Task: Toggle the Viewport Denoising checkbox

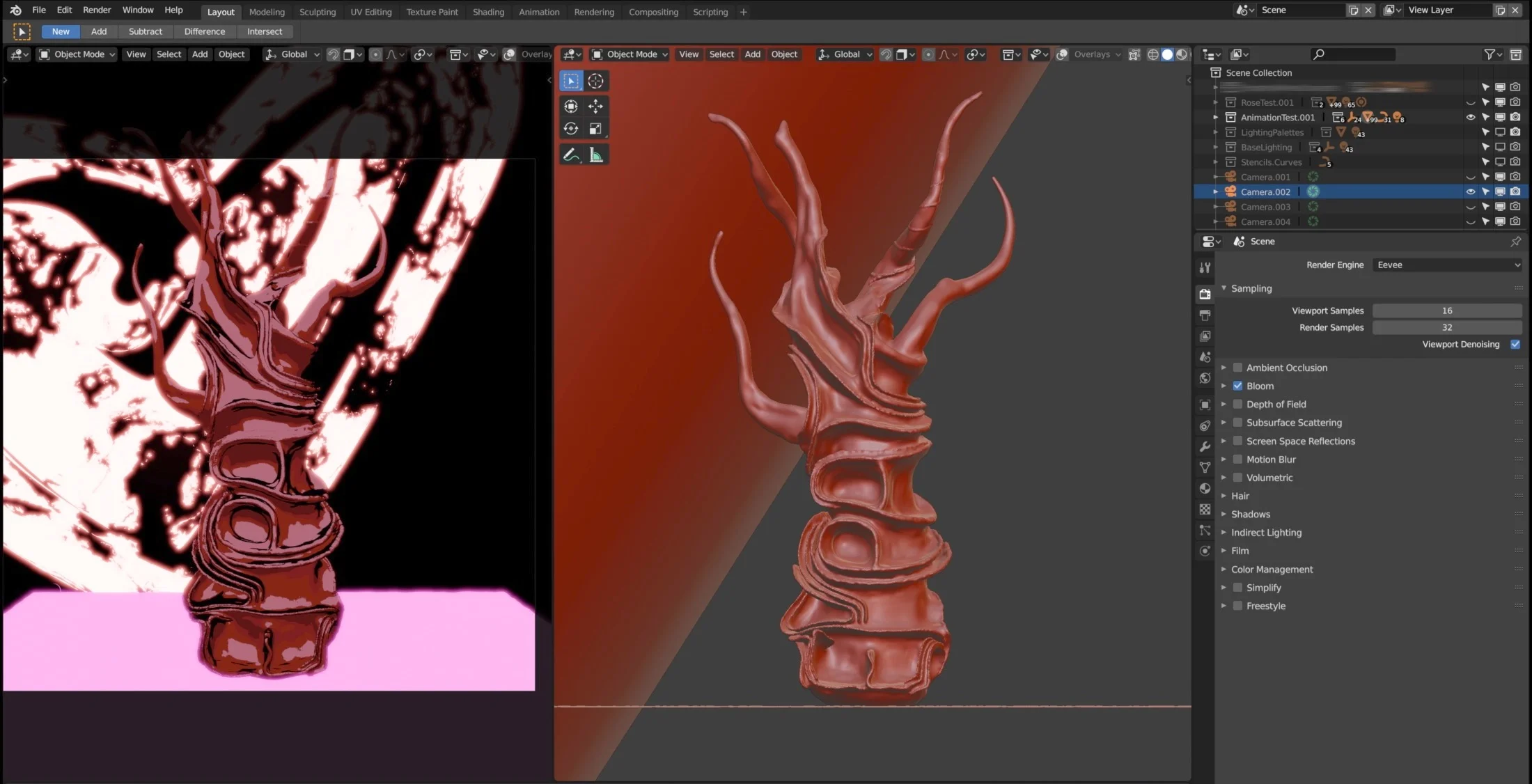Action: point(1515,344)
